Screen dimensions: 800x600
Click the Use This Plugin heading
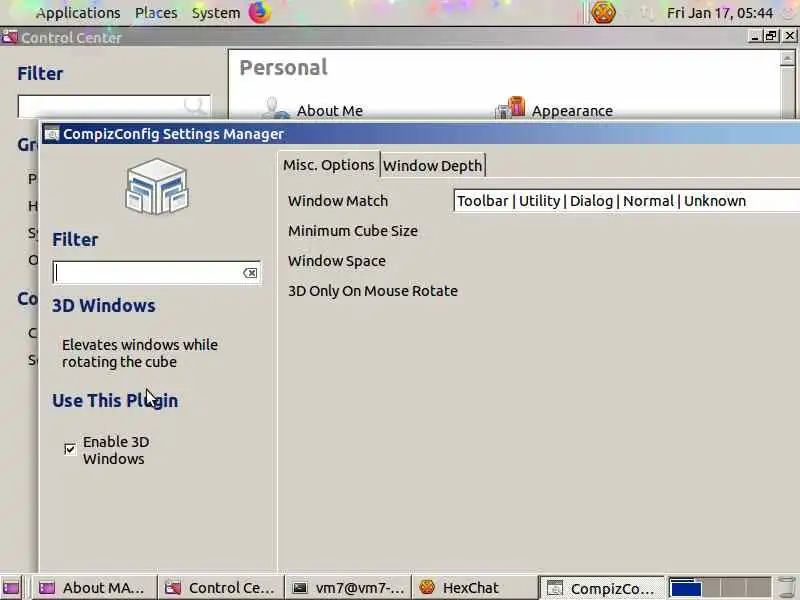115,401
